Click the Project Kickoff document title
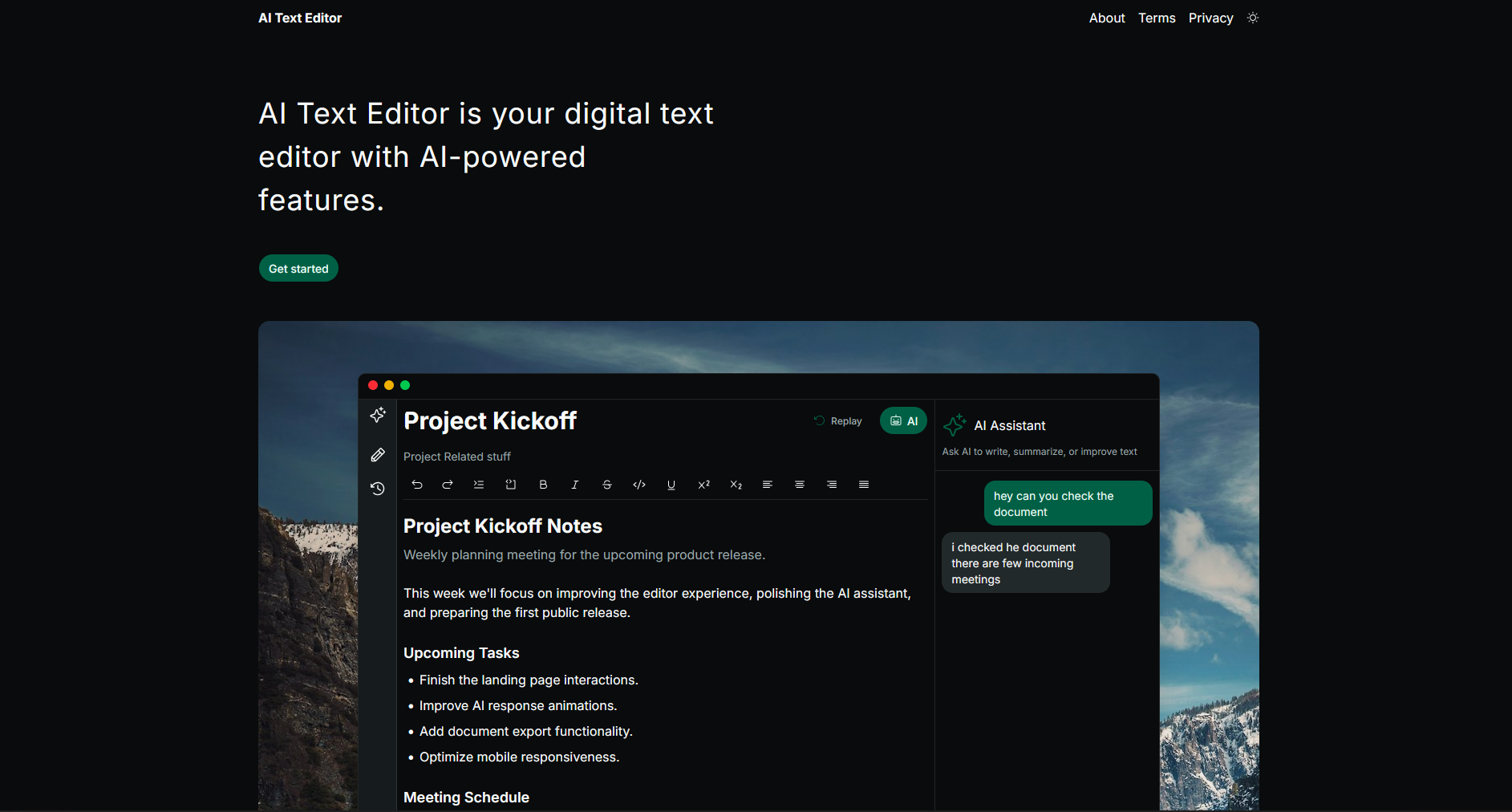 (x=490, y=420)
